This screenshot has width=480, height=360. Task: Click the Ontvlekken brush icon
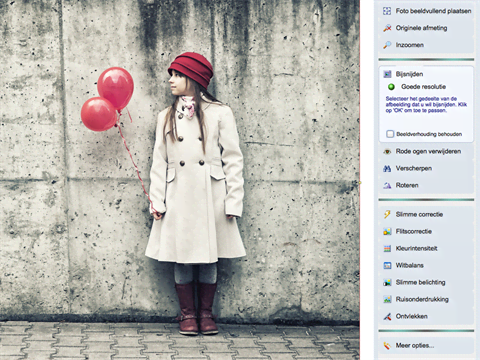[387, 316]
